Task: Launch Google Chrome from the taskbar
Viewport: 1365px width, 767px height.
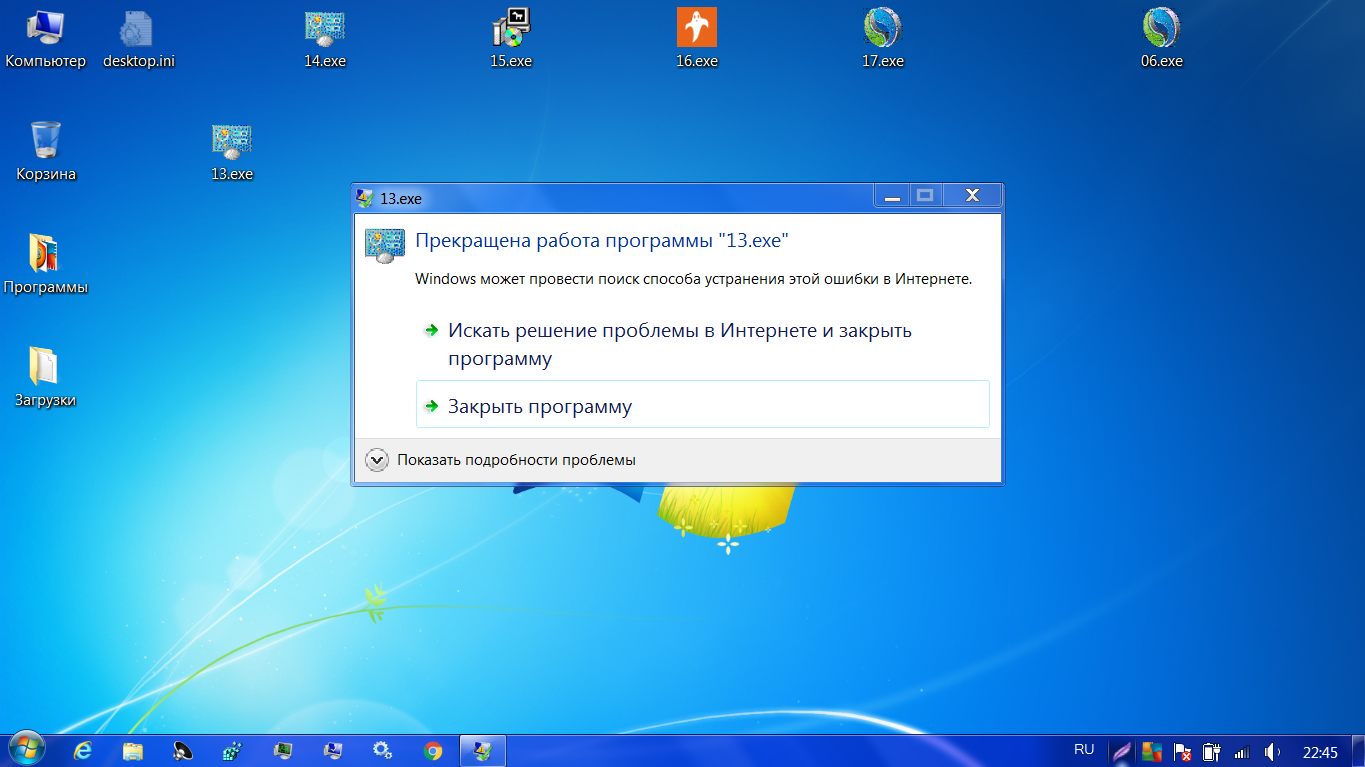Action: point(433,750)
